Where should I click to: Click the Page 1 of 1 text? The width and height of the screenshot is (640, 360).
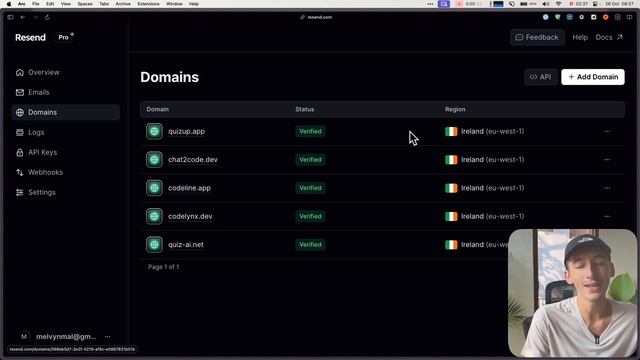tap(163, 267)
